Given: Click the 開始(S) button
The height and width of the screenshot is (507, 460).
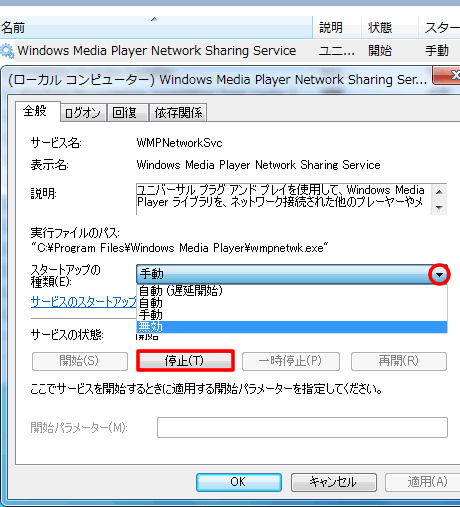Looking at the screenshot, I should 80,361.
